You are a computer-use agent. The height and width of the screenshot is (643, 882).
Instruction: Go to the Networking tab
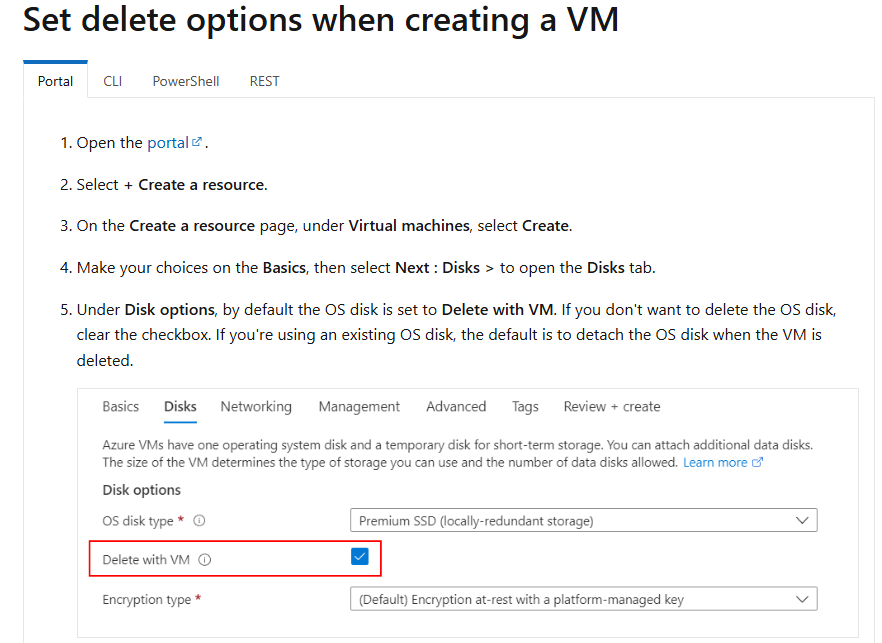click(256, 407)
